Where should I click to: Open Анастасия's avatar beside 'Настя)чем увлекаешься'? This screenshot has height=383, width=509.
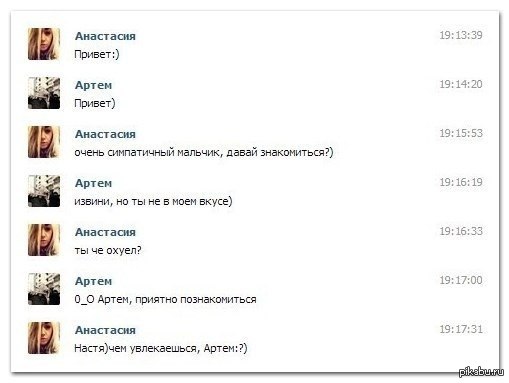44,338
